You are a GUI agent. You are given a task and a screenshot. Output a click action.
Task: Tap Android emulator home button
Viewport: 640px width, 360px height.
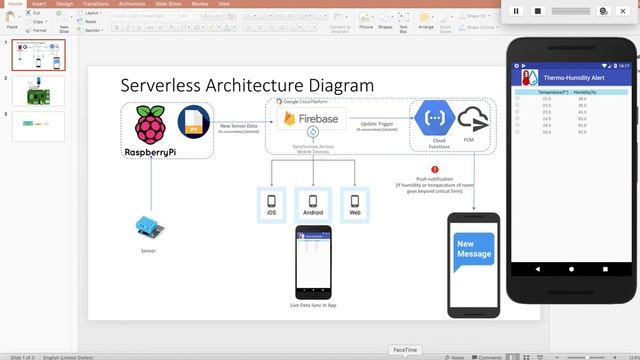point(571,269)
